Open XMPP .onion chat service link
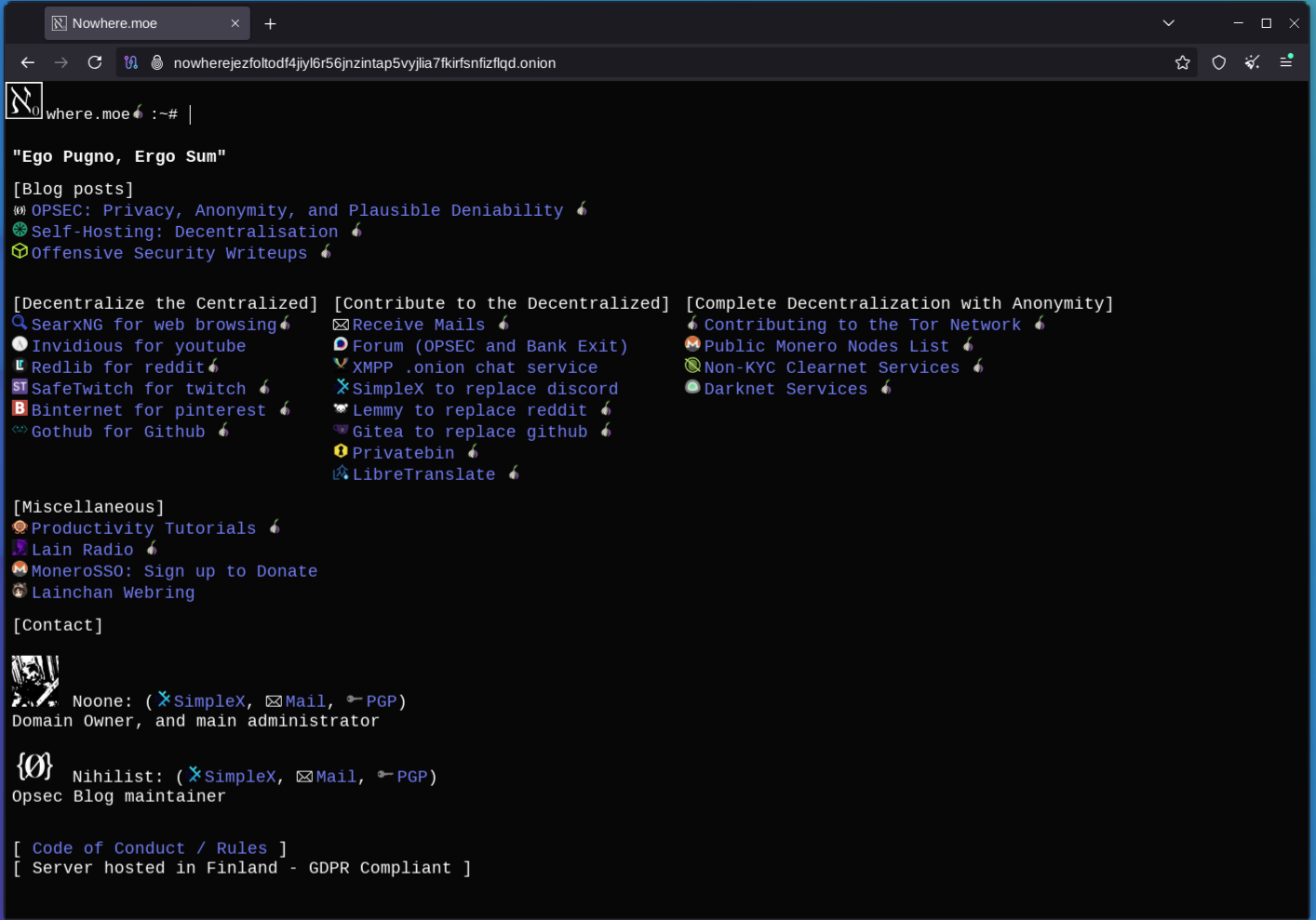1316x920 pixels. (x=475, y=368)
